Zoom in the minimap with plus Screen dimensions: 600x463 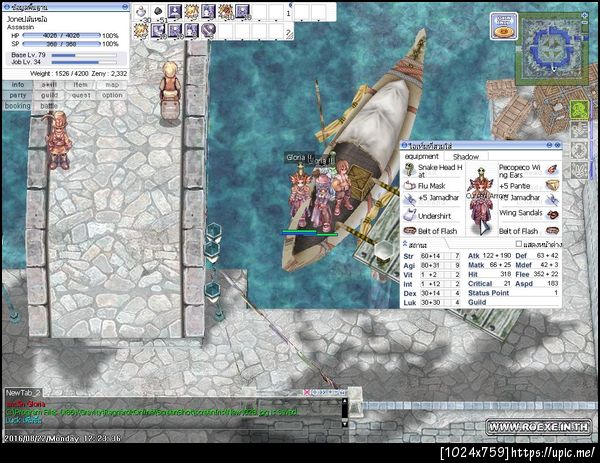click(x=584, y=15)
